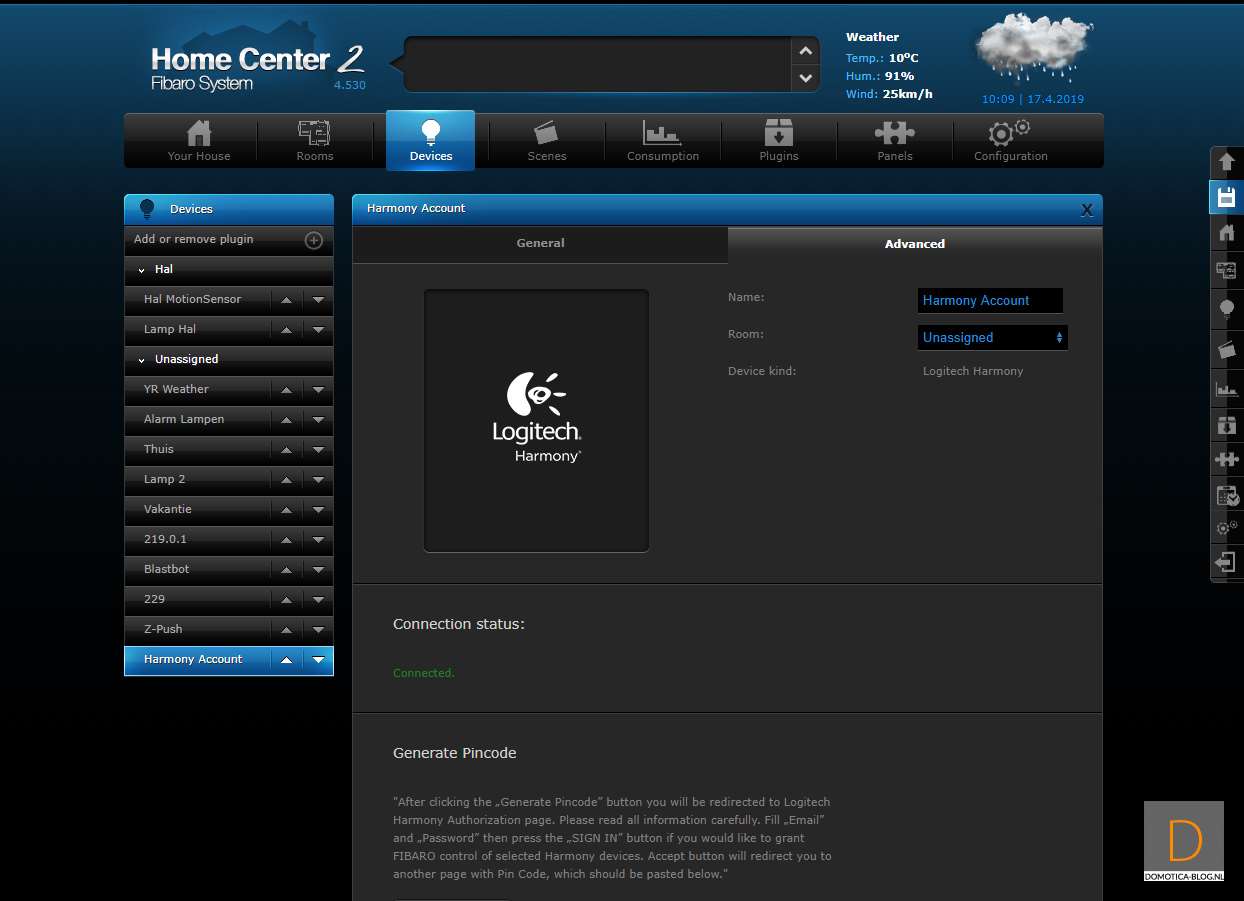Open the Your House section

(x=199, y=140)
